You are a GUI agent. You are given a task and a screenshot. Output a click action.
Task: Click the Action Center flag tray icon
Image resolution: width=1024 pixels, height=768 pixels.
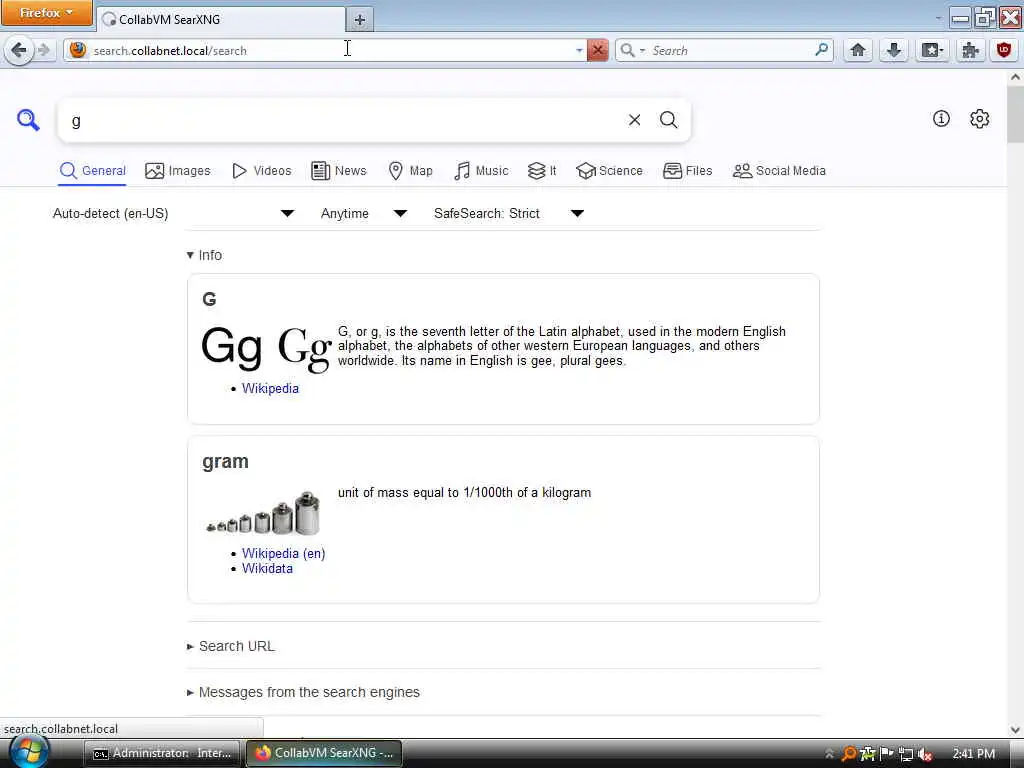point(886,754)
